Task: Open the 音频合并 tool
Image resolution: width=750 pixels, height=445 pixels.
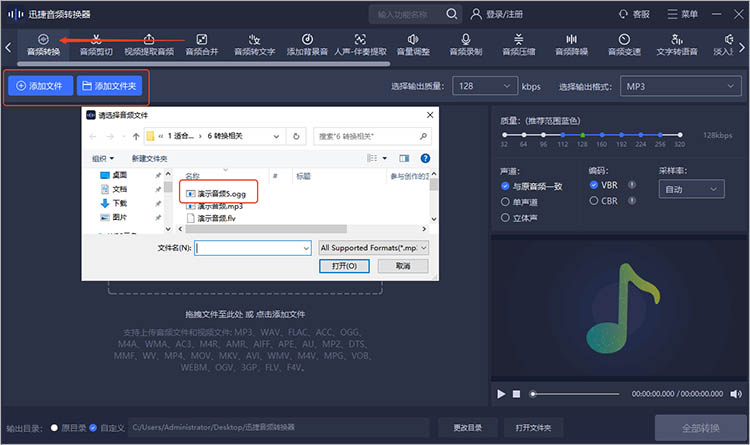Action: (202, 45)
